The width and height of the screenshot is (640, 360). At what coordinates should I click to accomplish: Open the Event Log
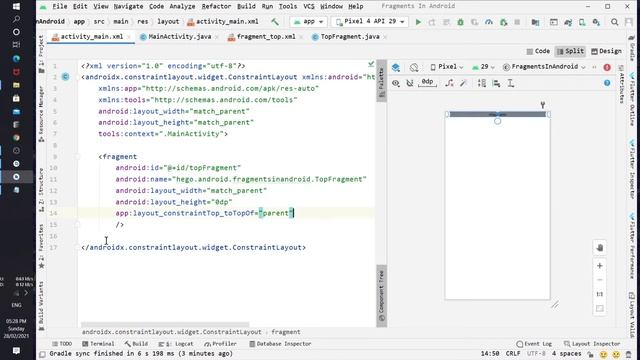(534, 344)
